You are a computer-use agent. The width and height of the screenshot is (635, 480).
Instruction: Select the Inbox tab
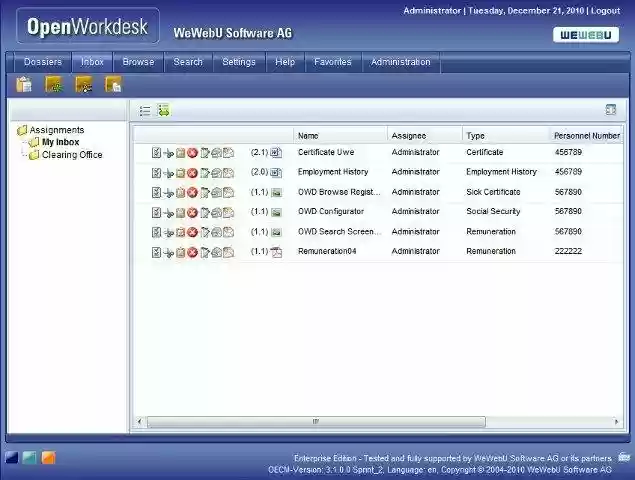[x=92, y=62]
